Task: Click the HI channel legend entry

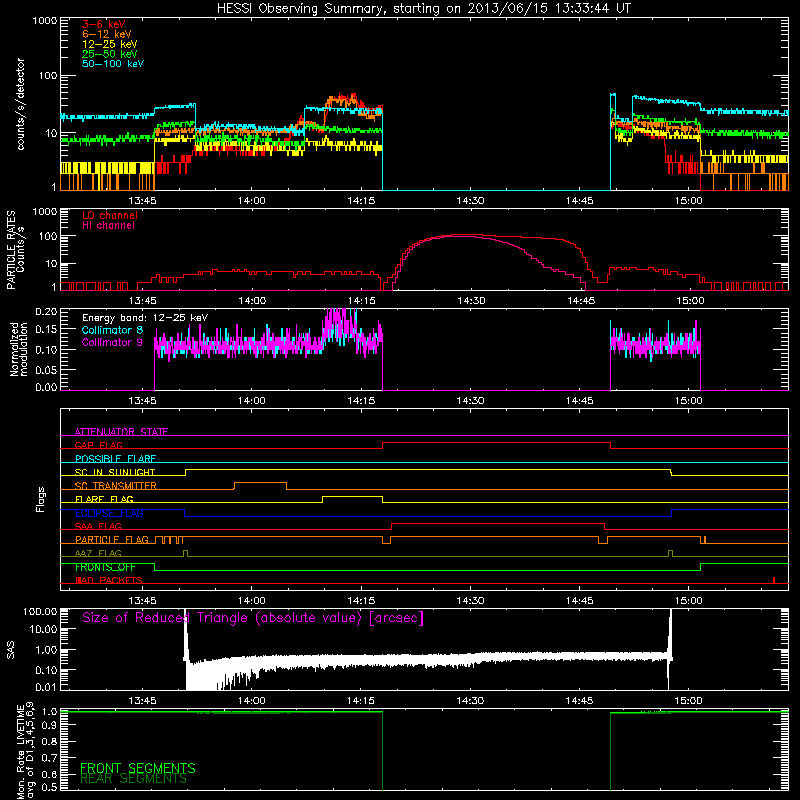Action: click(108, 226)
